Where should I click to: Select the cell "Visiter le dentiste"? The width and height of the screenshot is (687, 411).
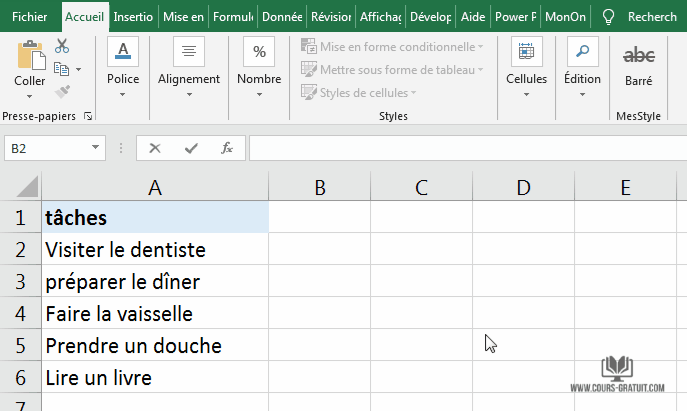tap(155, 249)
